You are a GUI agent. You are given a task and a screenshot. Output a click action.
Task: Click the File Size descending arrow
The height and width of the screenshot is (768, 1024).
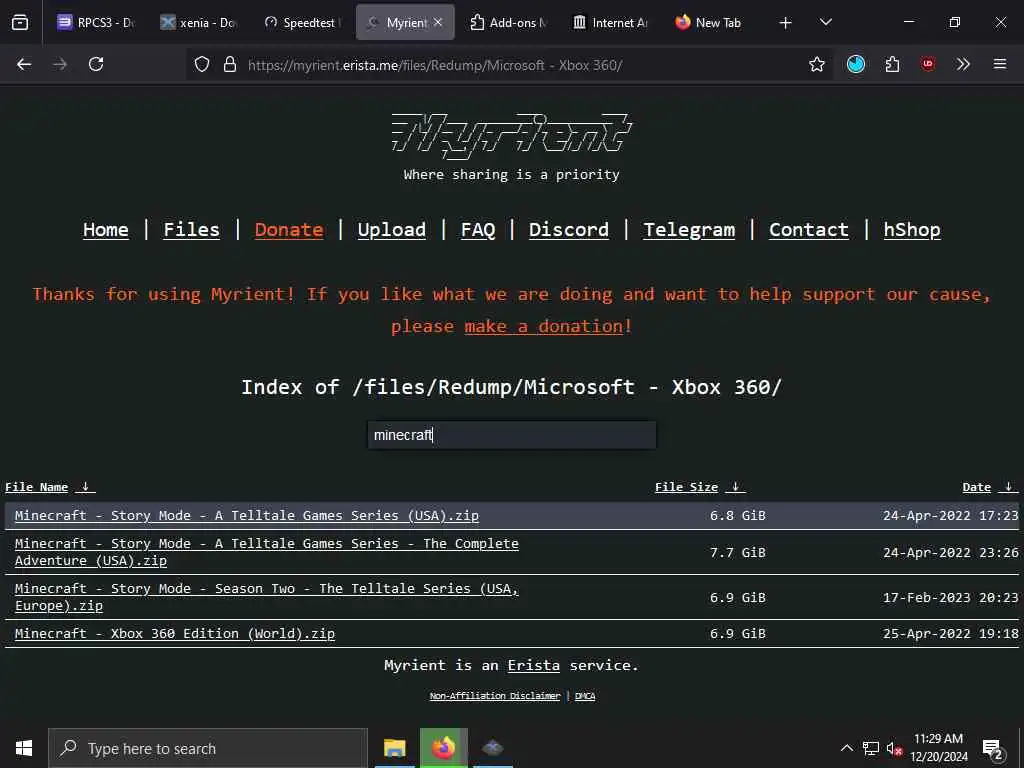pos(736,487)
